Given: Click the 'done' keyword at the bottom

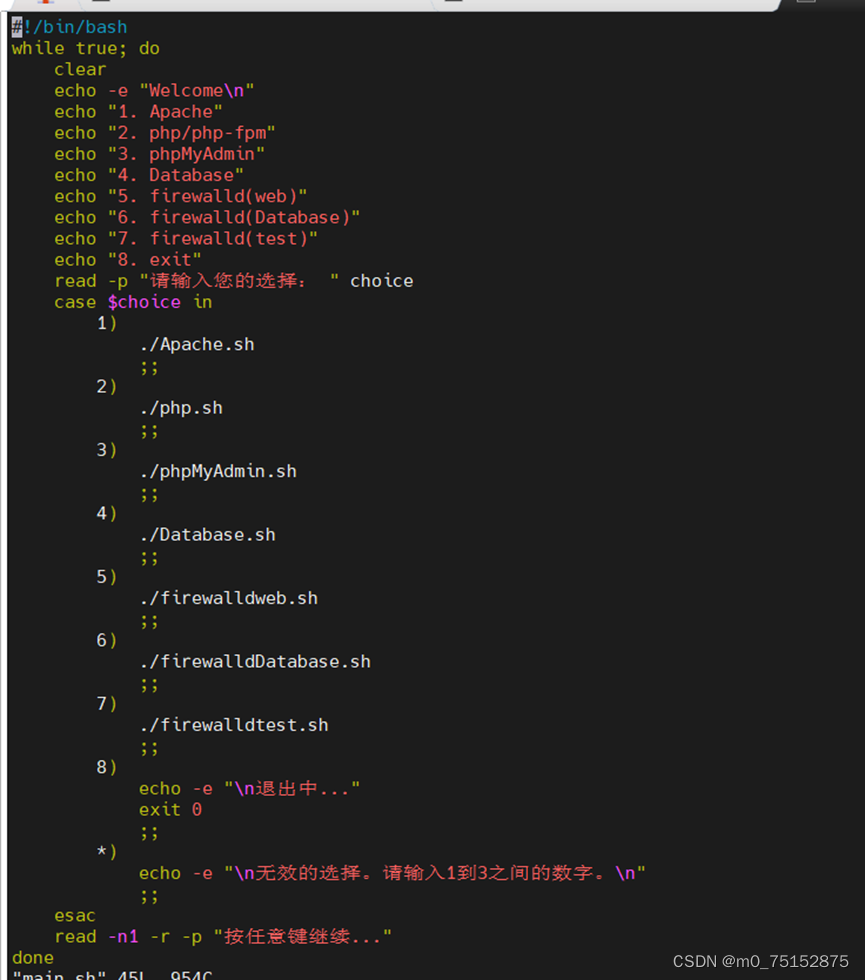Looking at the screenshot, I should coord(32,957).
